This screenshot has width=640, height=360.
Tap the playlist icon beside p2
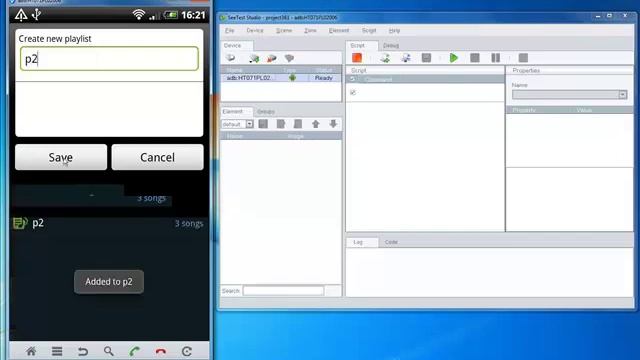click(20, 223)
